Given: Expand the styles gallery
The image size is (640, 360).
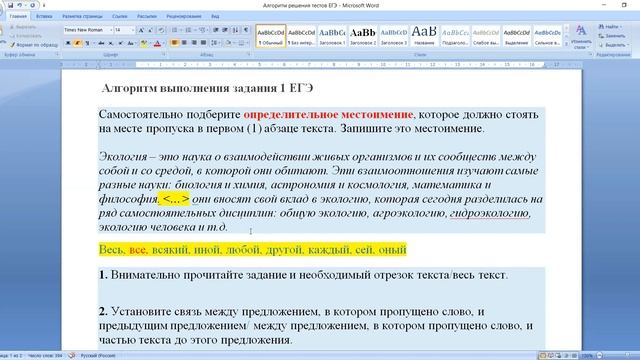Looking at the screenshot, I should click(566, 43).
